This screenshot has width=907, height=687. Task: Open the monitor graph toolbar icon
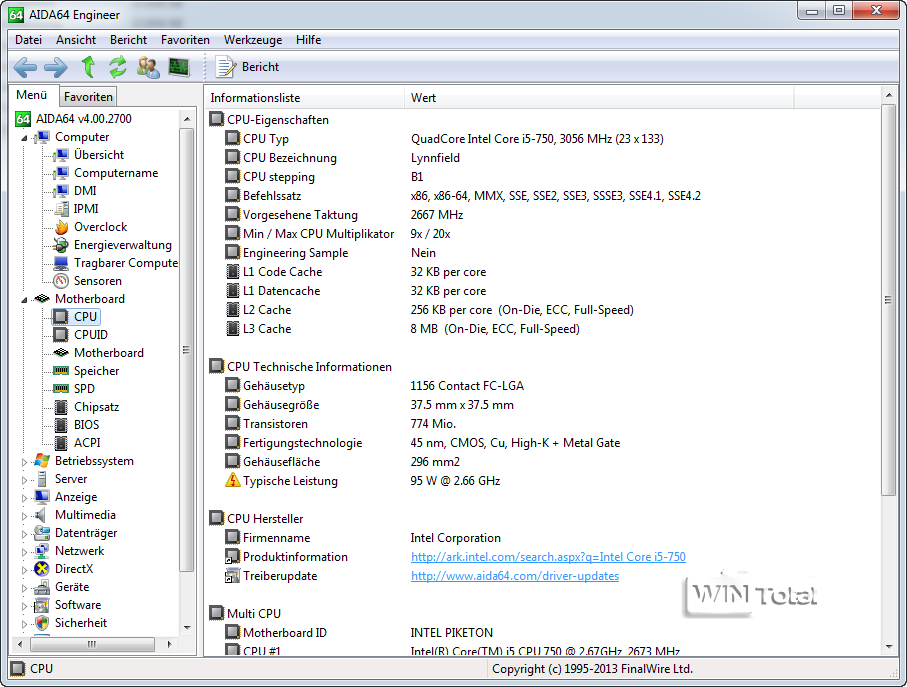(179, 67)
